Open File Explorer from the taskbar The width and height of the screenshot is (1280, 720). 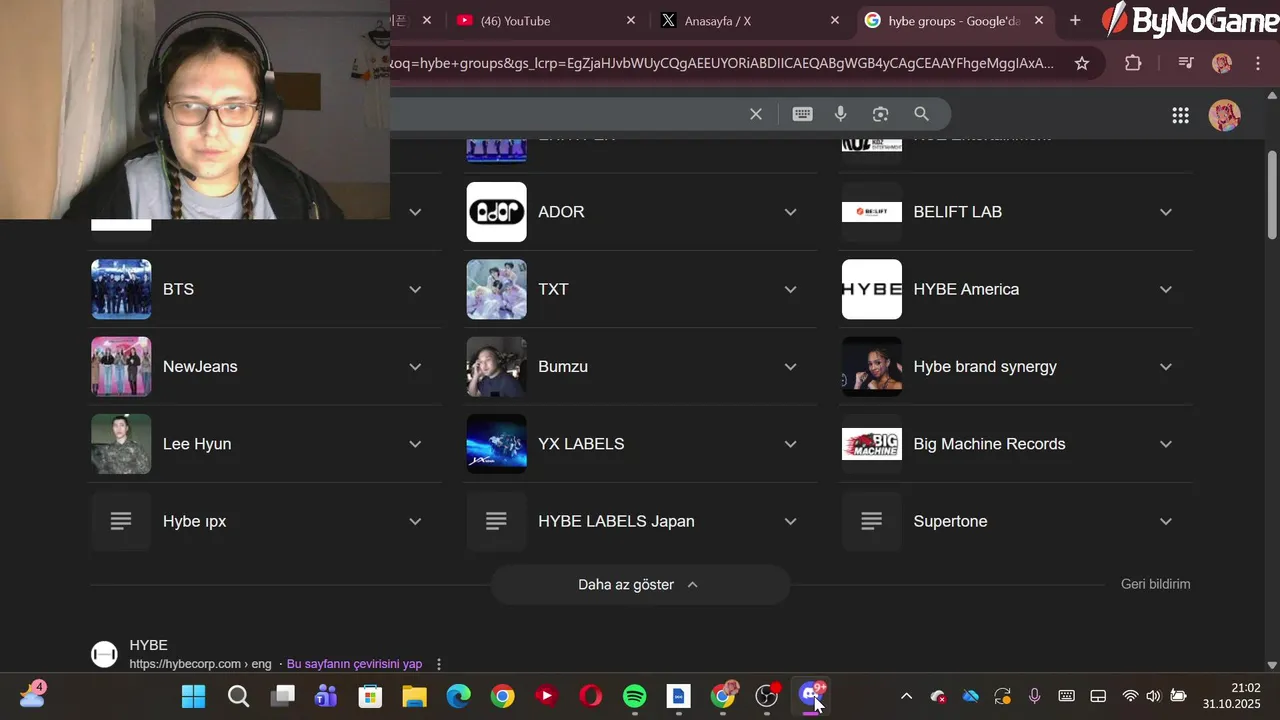point(414,696)
